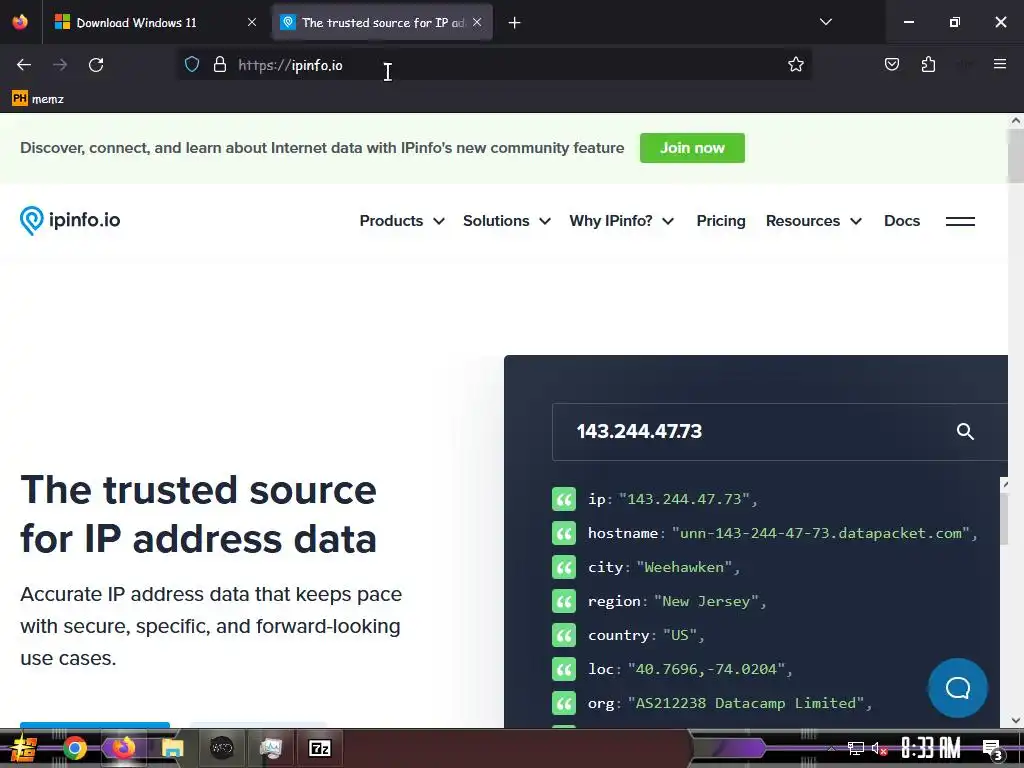Click the scrollbar down arrow
The width and height of the screenshot is (1024, 768).
pos(1016,720)
